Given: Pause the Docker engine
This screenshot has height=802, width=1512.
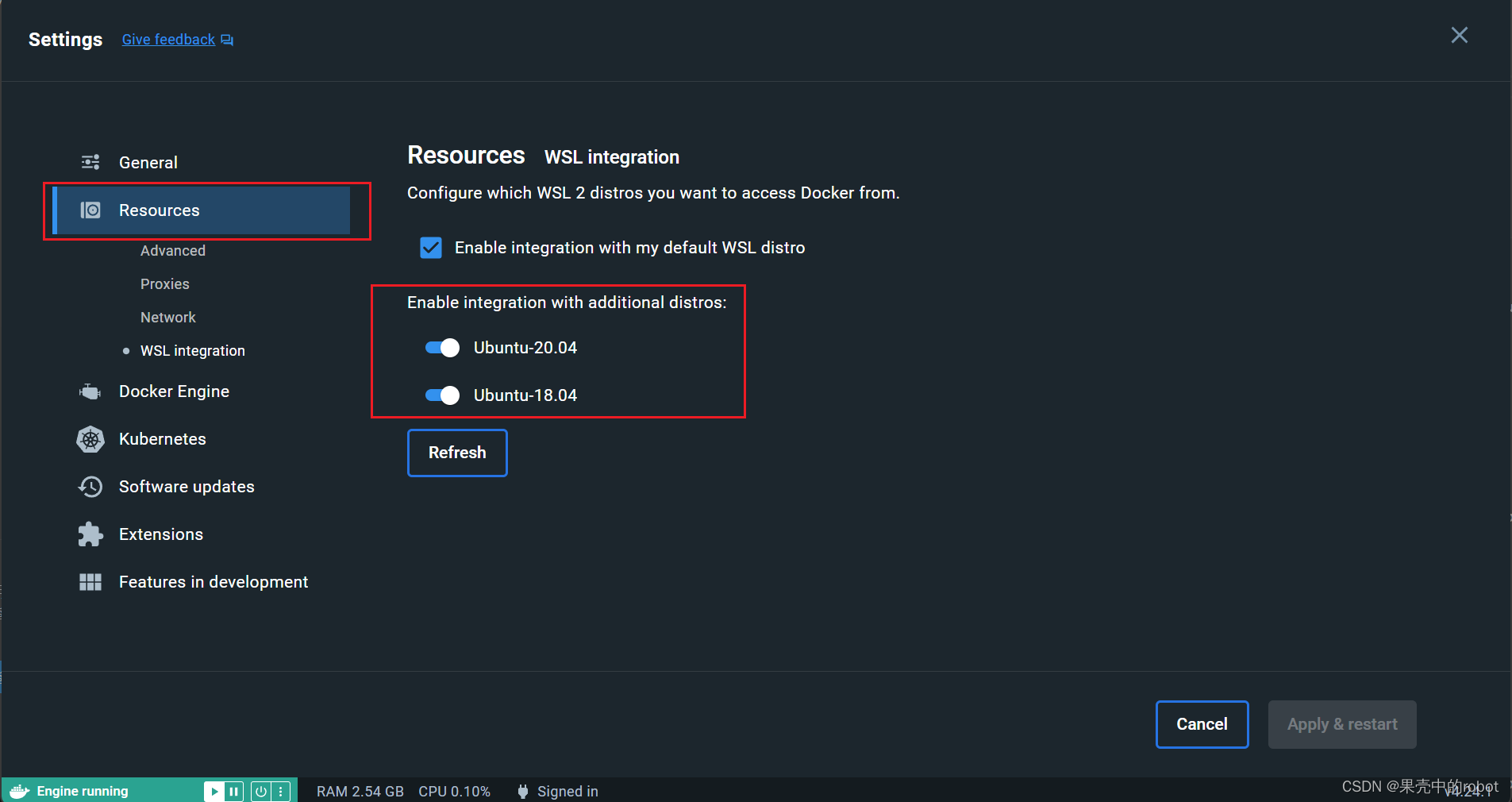Looking at the screenshot, I should (x=234, y=791).
